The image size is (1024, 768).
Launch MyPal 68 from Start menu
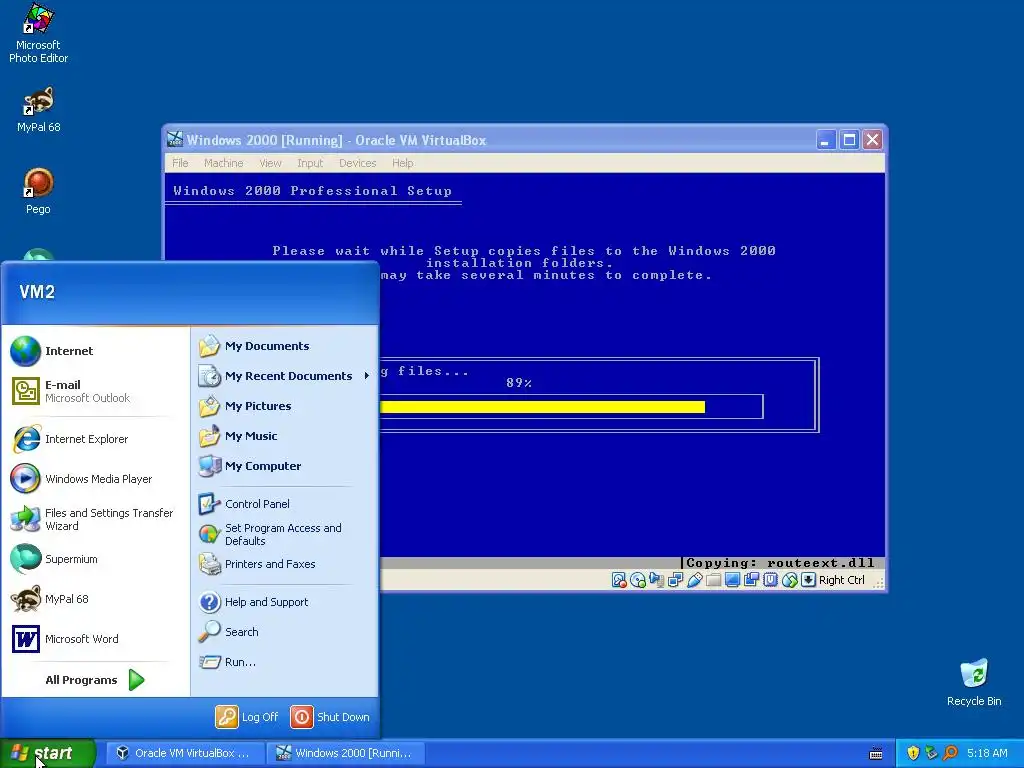[x=96, y=599]
